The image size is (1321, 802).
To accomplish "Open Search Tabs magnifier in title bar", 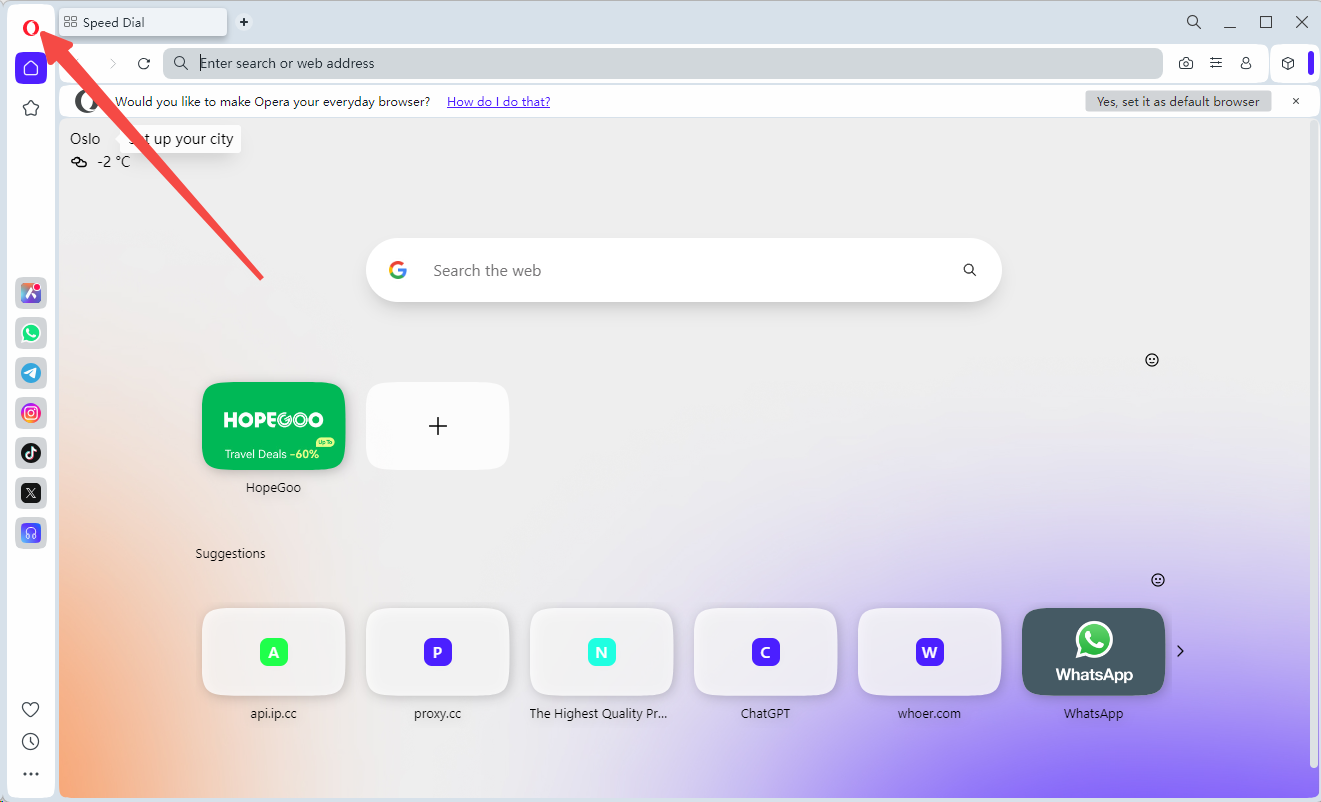I will coord(1194,22).
